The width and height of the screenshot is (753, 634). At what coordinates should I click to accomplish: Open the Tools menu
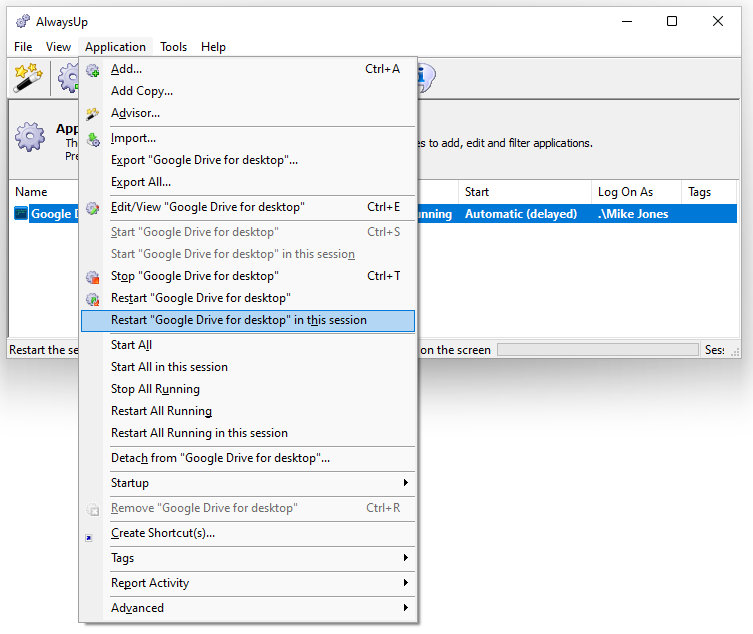(173, 47)
